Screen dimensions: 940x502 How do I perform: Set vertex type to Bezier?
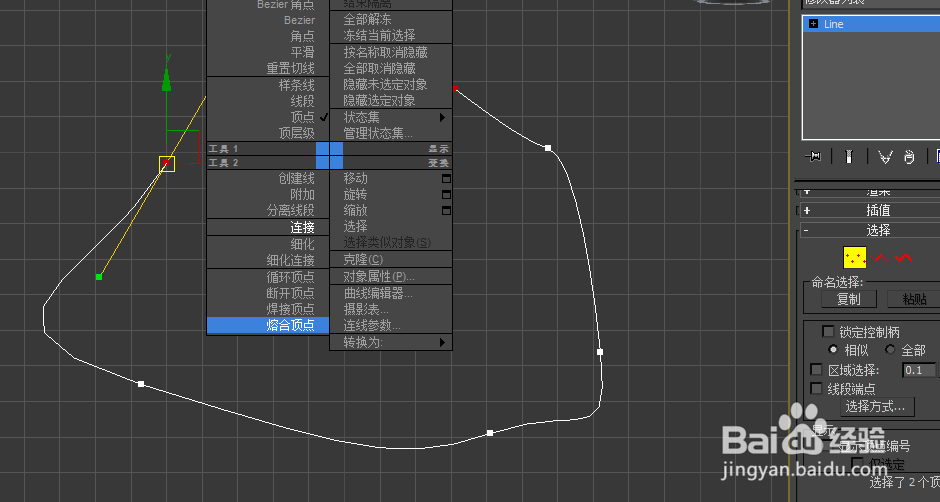click(x=268, y=20)
